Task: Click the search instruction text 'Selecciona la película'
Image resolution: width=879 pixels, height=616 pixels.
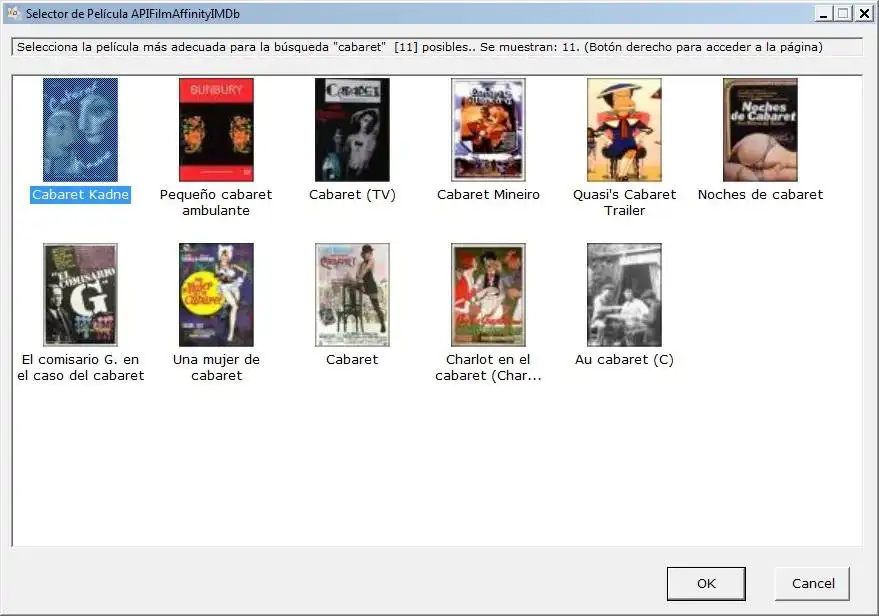Action: coord(419,47)
